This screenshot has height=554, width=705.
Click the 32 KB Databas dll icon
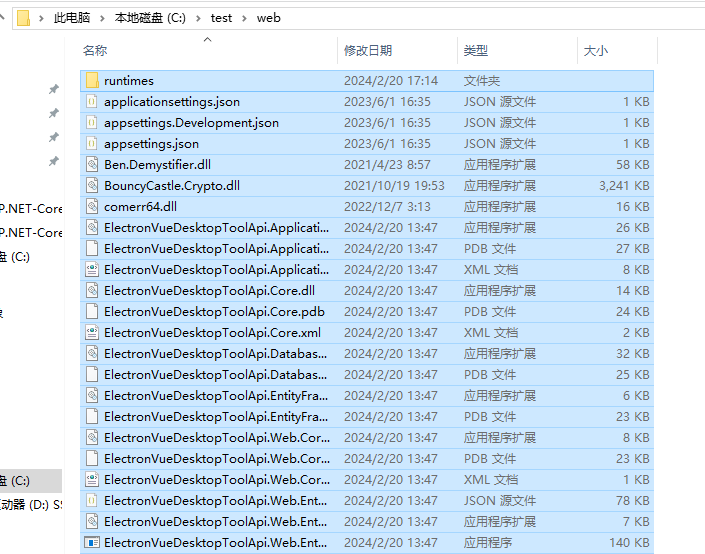click(x=92, y=353)
